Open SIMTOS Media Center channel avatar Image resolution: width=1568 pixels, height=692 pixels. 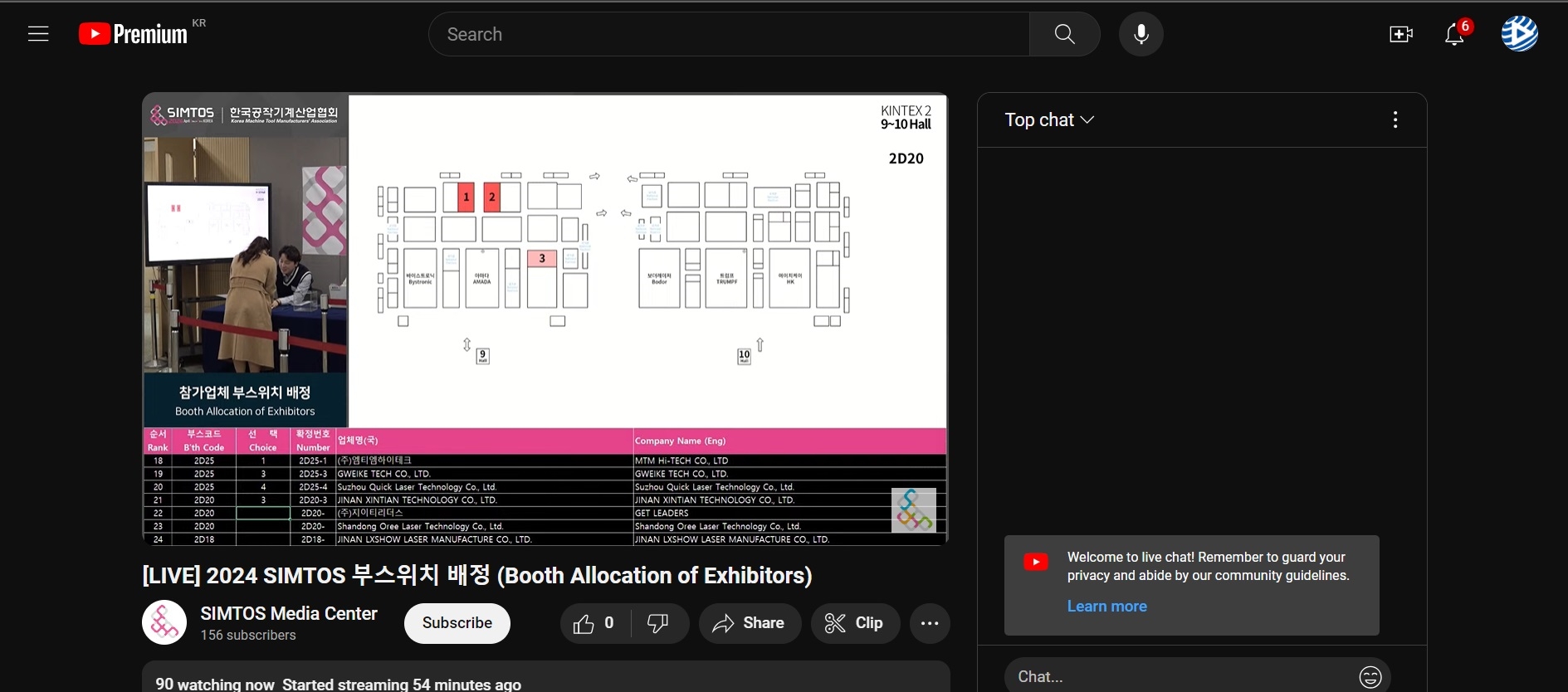[164, 622]
